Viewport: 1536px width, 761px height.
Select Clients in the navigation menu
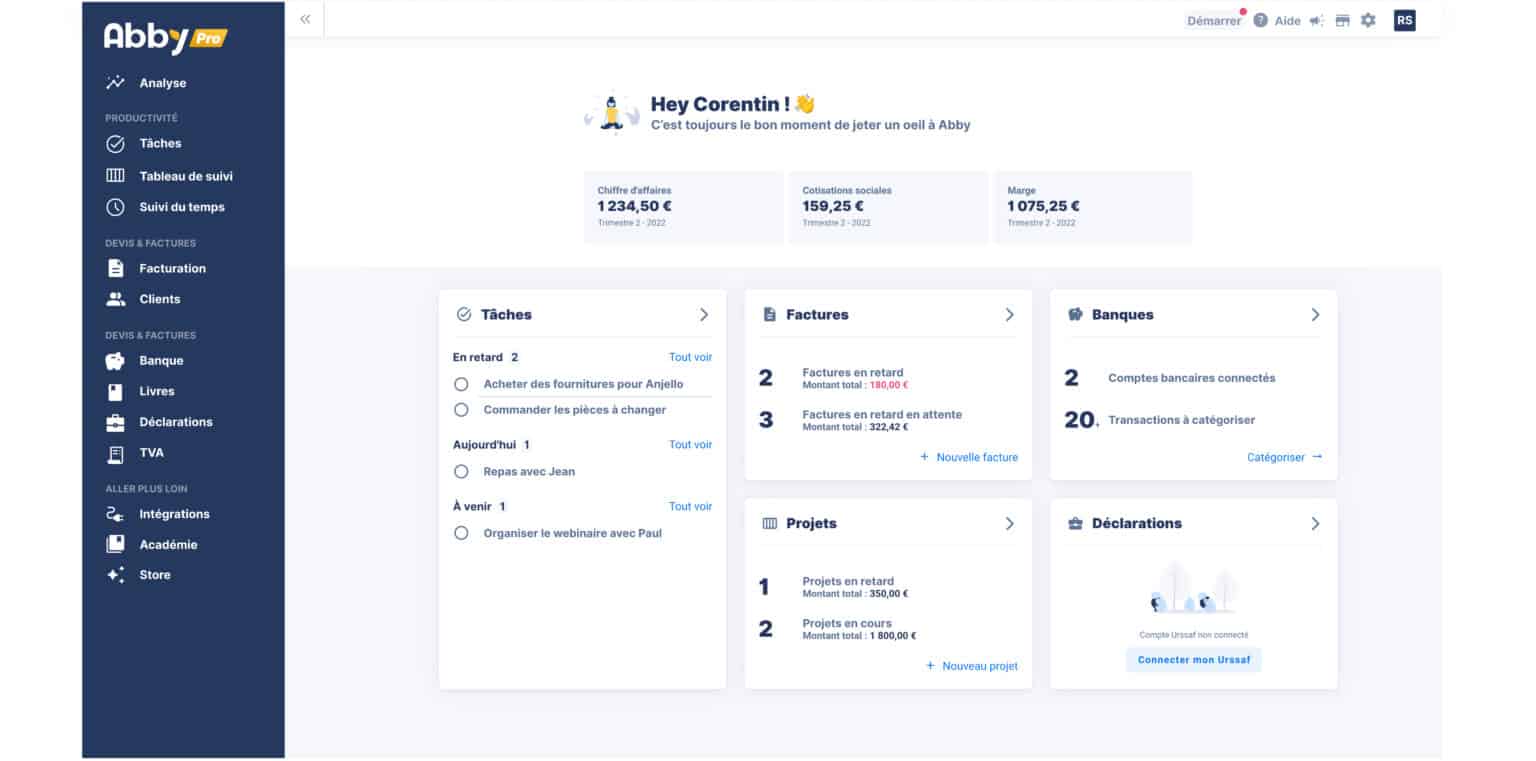point(159,299)
